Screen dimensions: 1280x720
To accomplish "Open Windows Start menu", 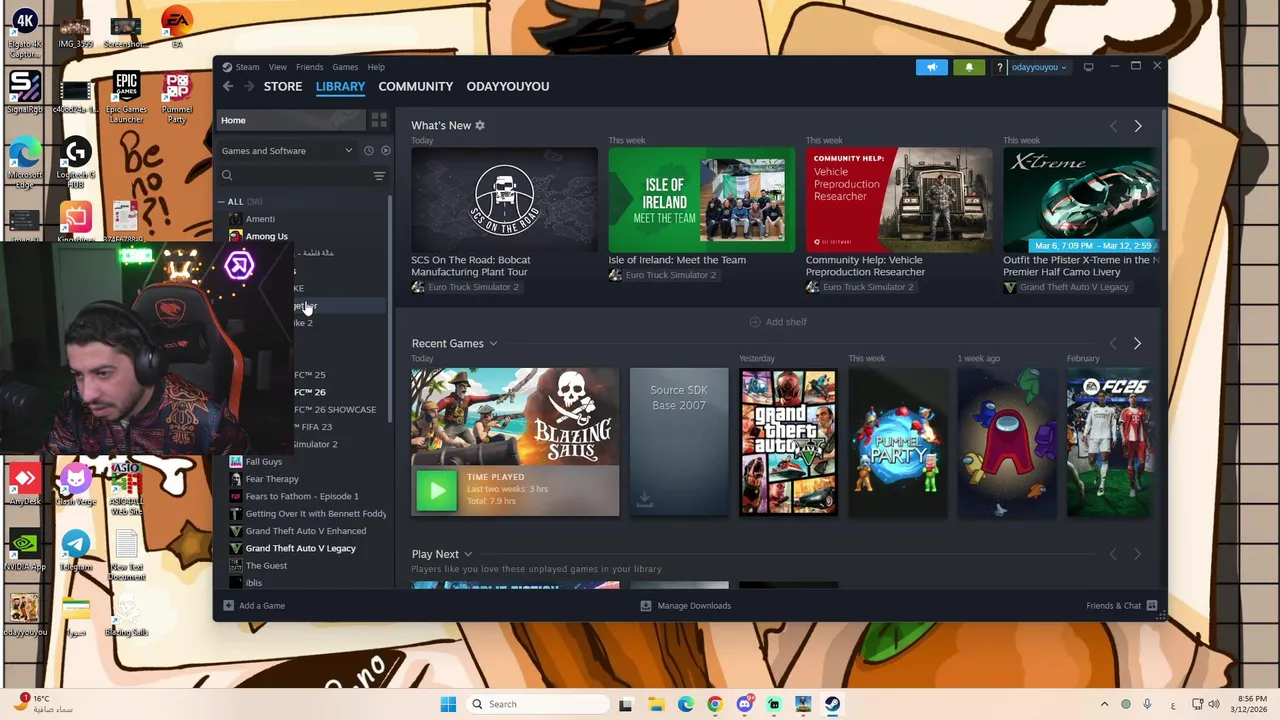I will (448, 704).
